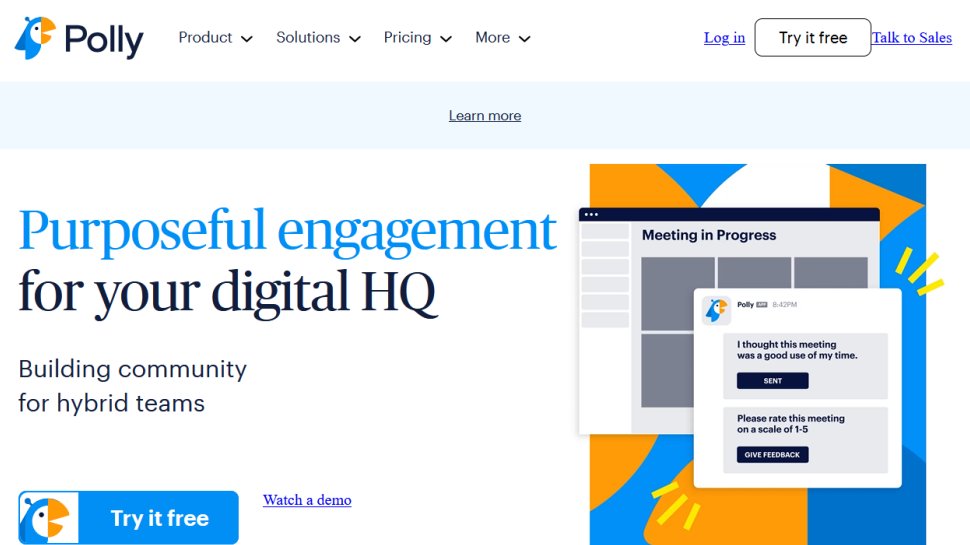970x545 pixels.
Task: Click the SENT button in illustration
Action: [773, 381]
